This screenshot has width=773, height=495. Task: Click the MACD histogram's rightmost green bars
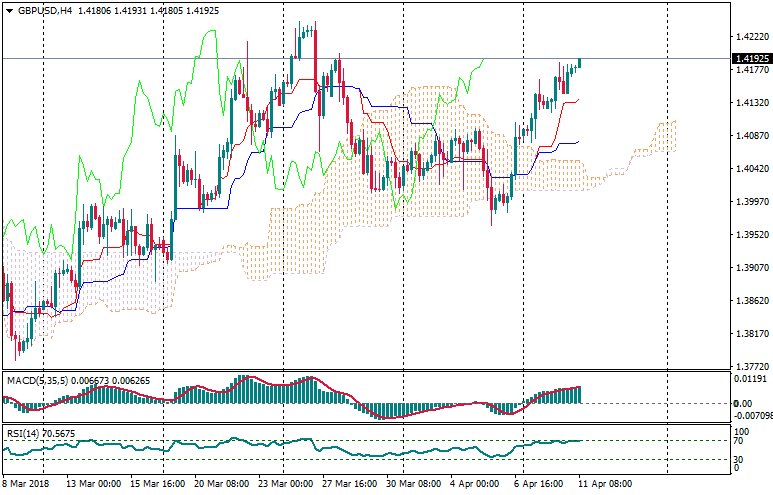tap(576, 395)
